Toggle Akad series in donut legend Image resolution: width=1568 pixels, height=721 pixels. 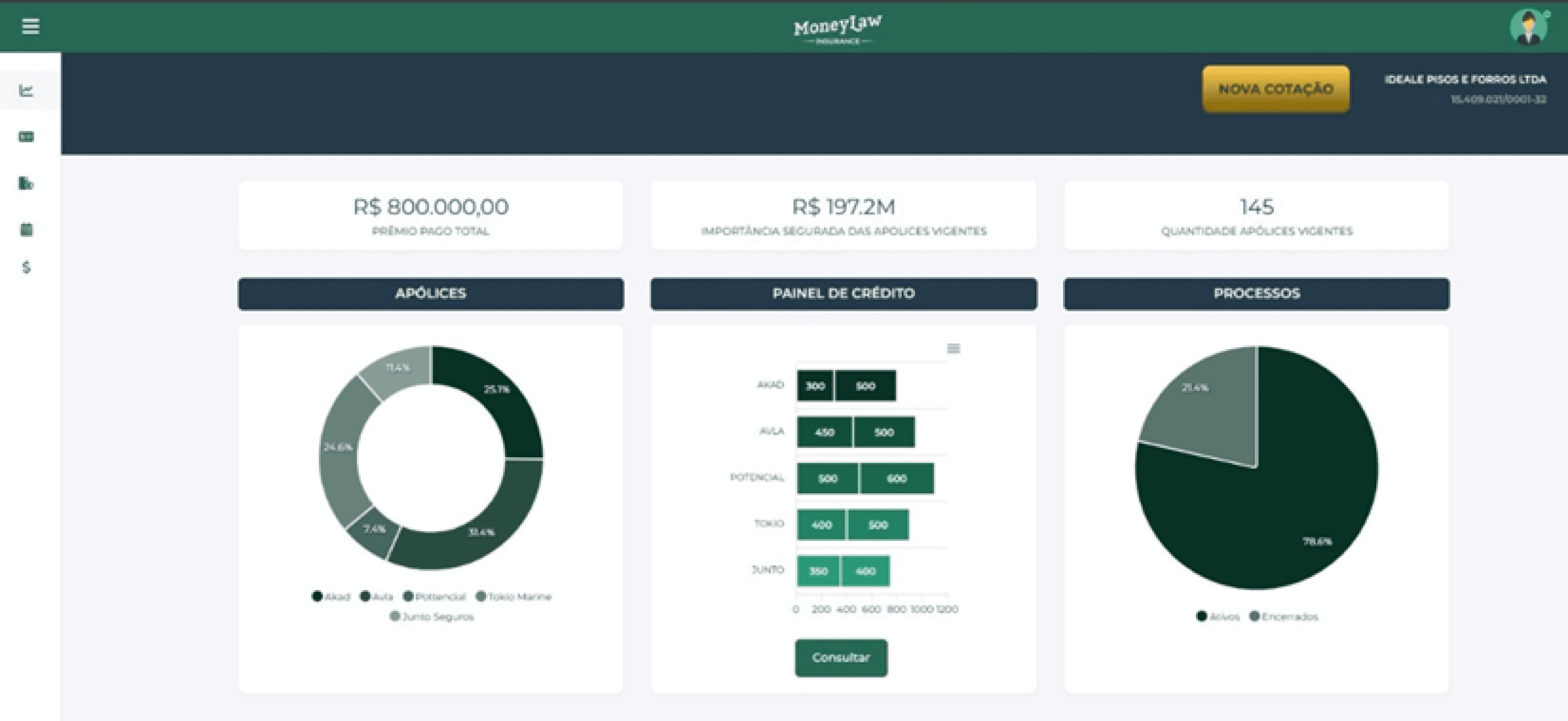coord(332,596)
